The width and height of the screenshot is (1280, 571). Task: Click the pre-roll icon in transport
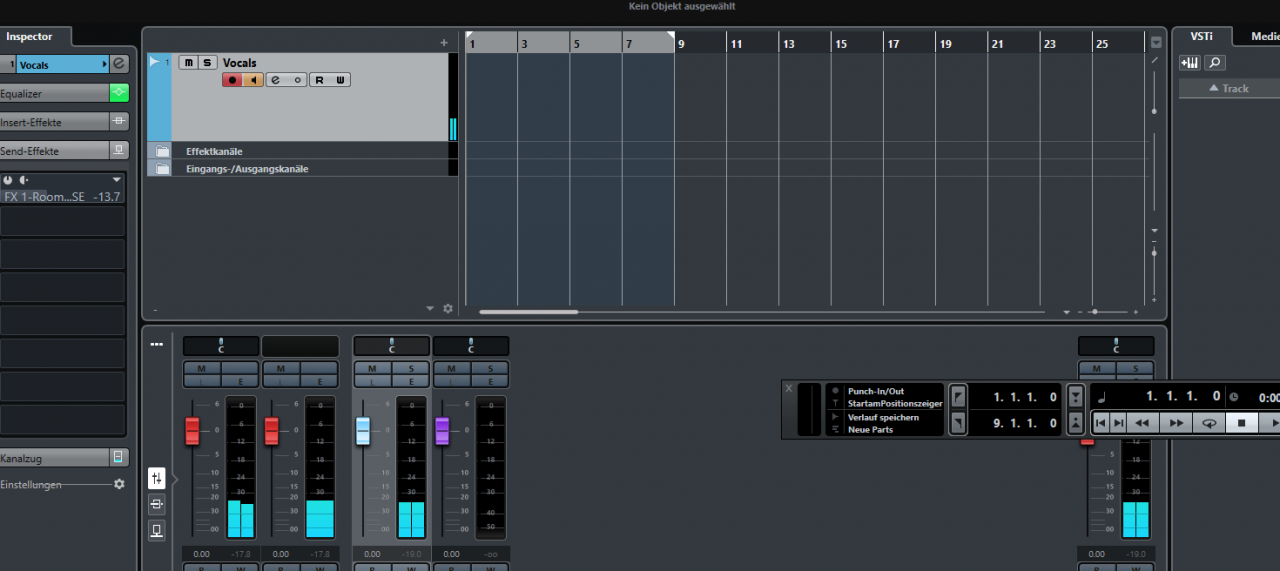(x=1076, y=397)
